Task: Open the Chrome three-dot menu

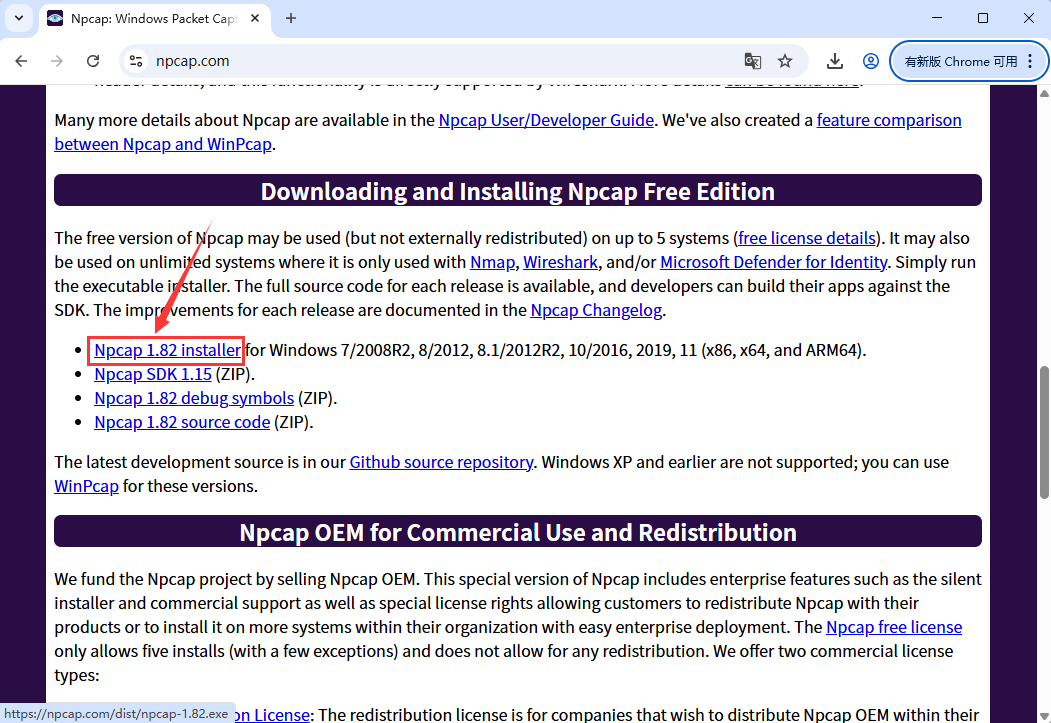Action: click(1030, 61)
